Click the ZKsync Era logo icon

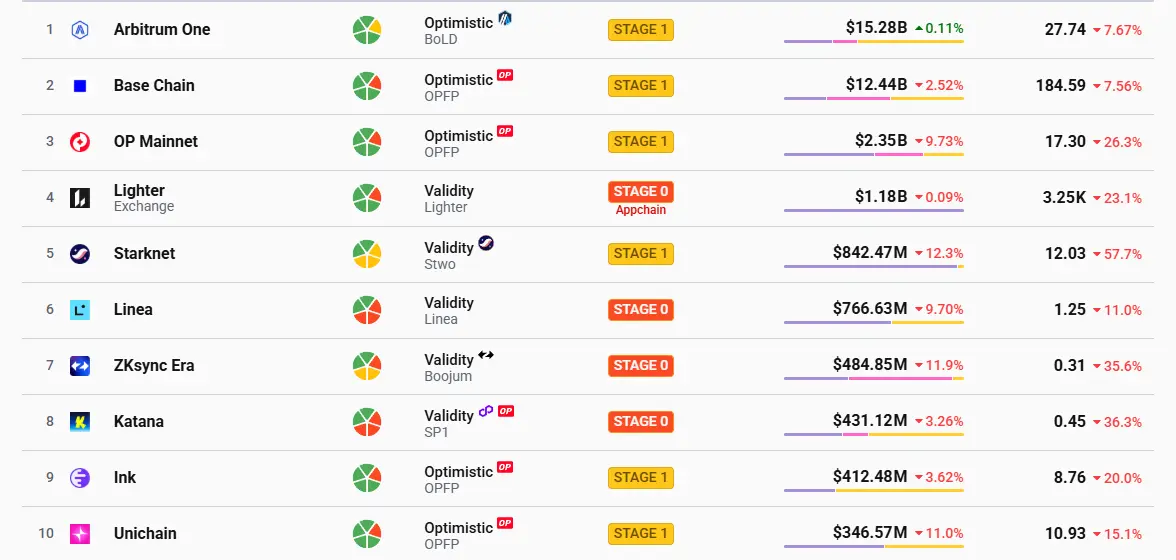[x=80, y=366]
